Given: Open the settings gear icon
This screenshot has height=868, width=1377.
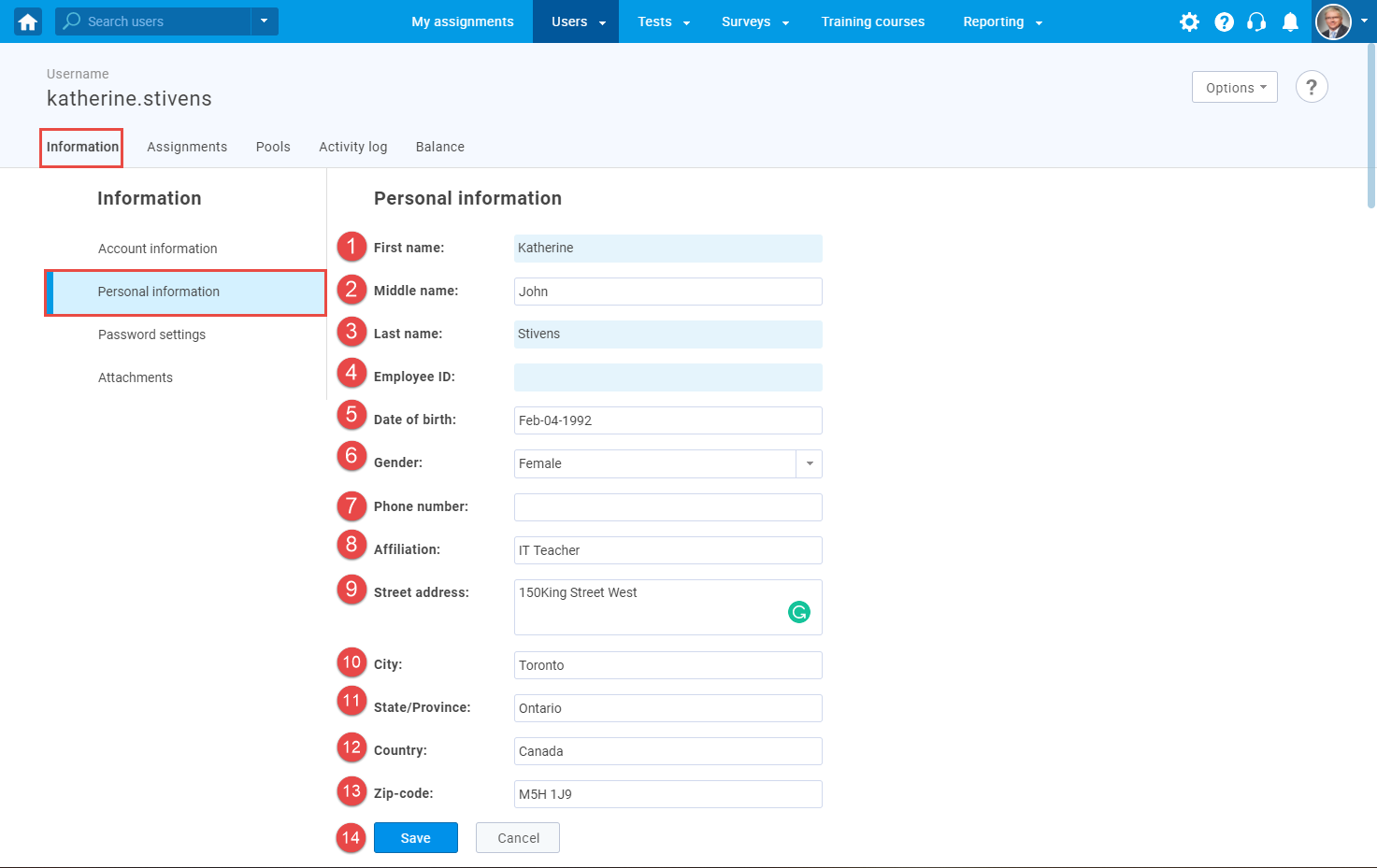Looking at the screenshot, I should point(1189,21).
